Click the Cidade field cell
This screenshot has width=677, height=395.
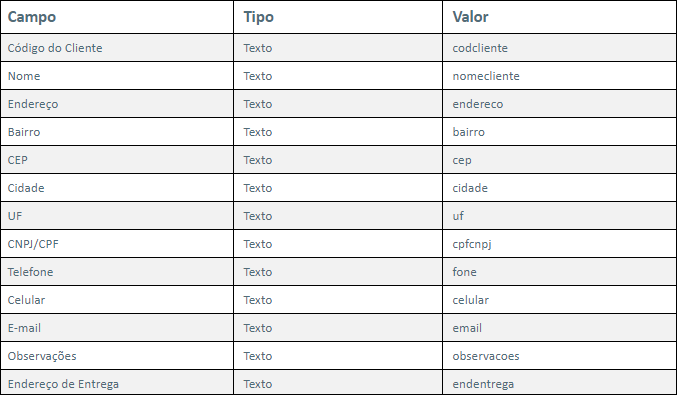click(x=117, y=188)
